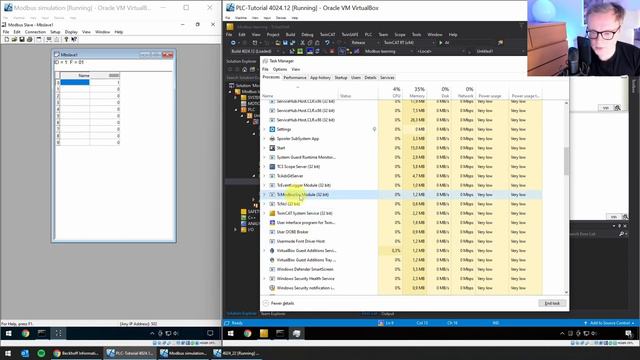Expand VirtualBox Guest Additions Service row
Screen dimensions: 640x360
click(x=264, y=251)
